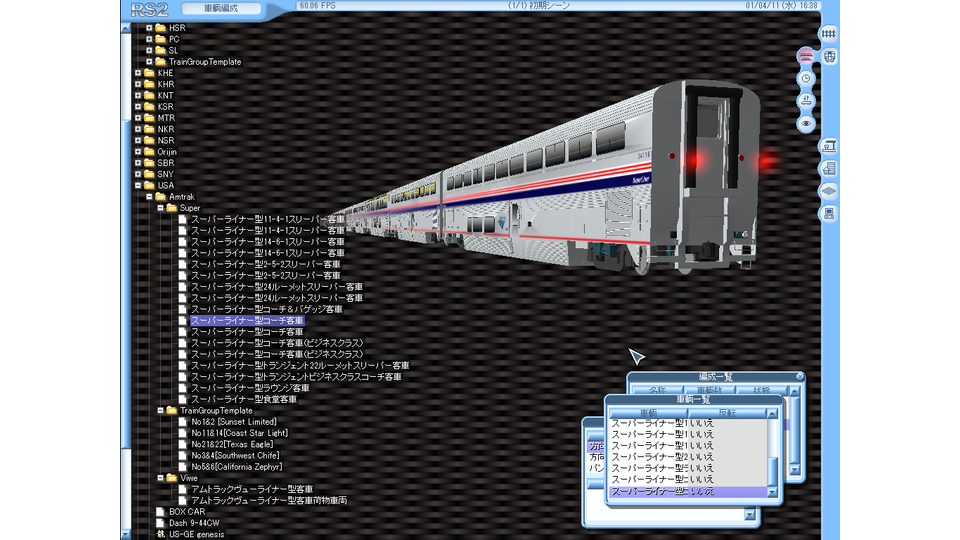Click the 車輌編成 mode tab

pos(221,9)
